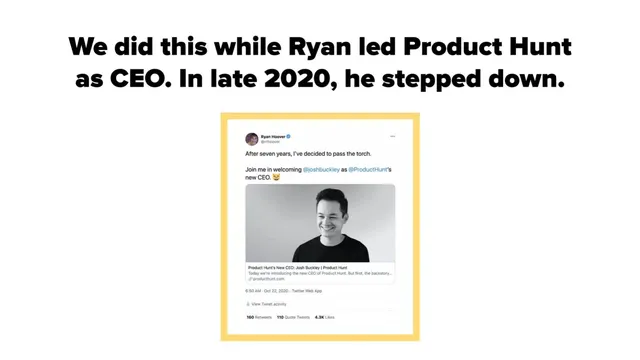
Task: Click the cat emoji after new CEO
Action: click(276, 177)
